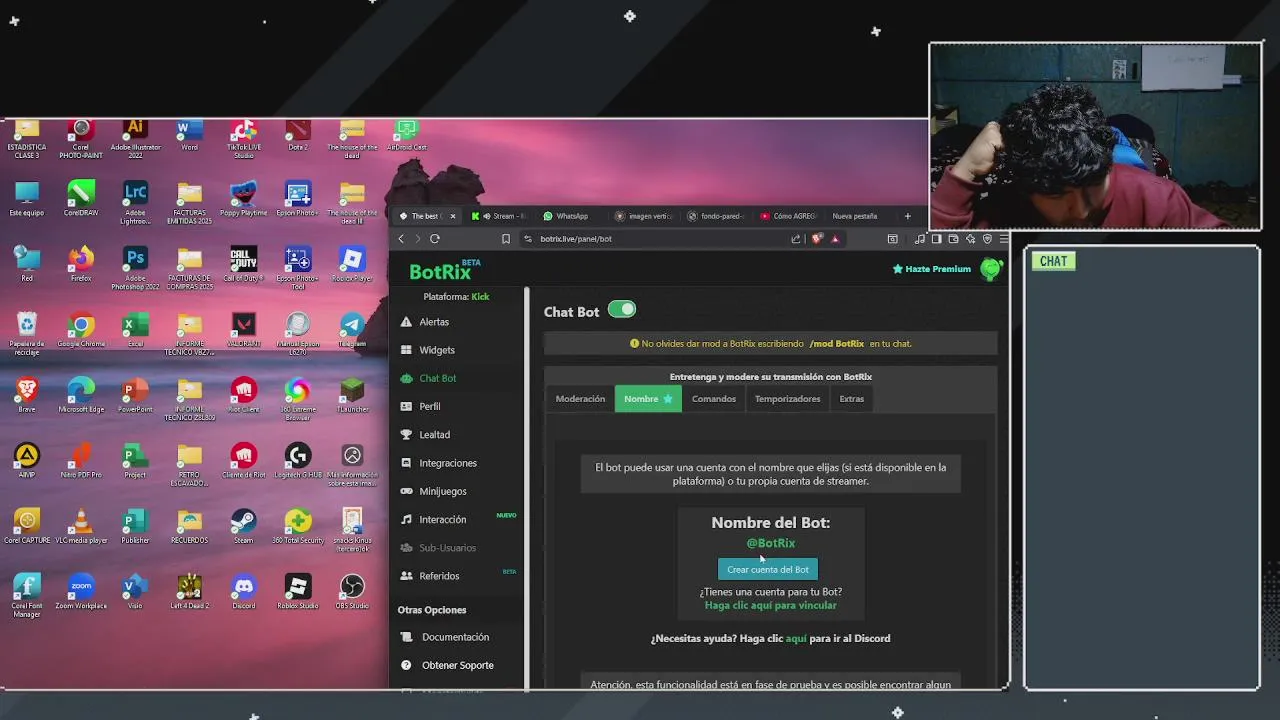
Task: Switch to the Cómo AGREG YouTube tab
Action: coord(789,216)
